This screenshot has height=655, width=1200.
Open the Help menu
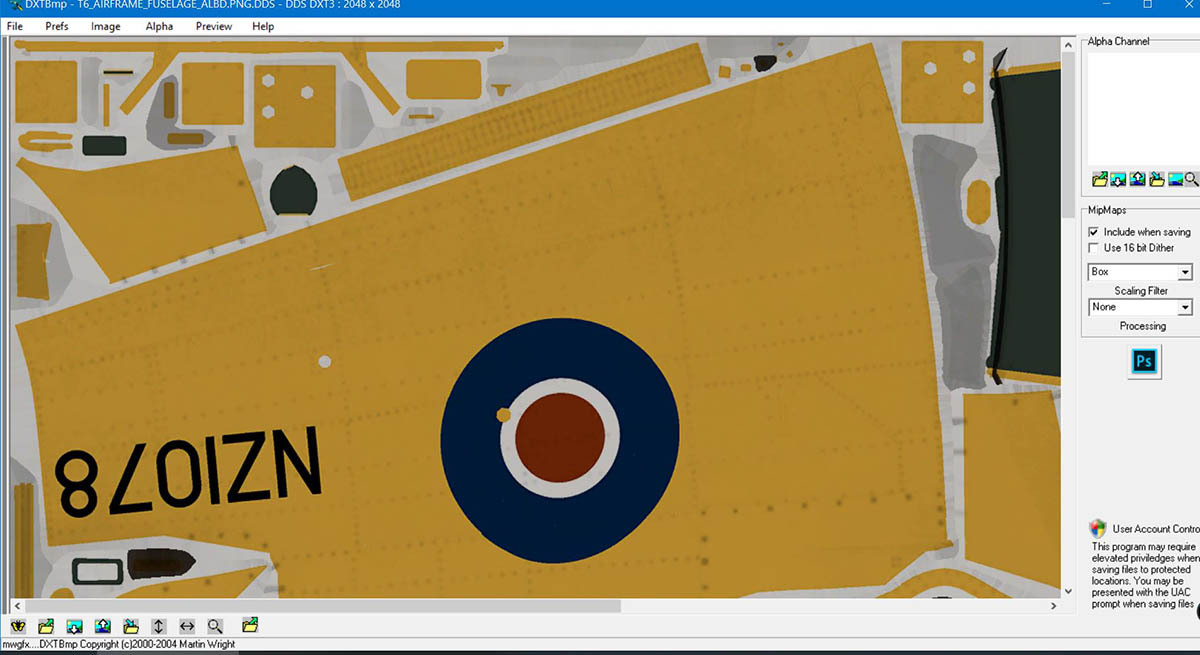(263, 27)
